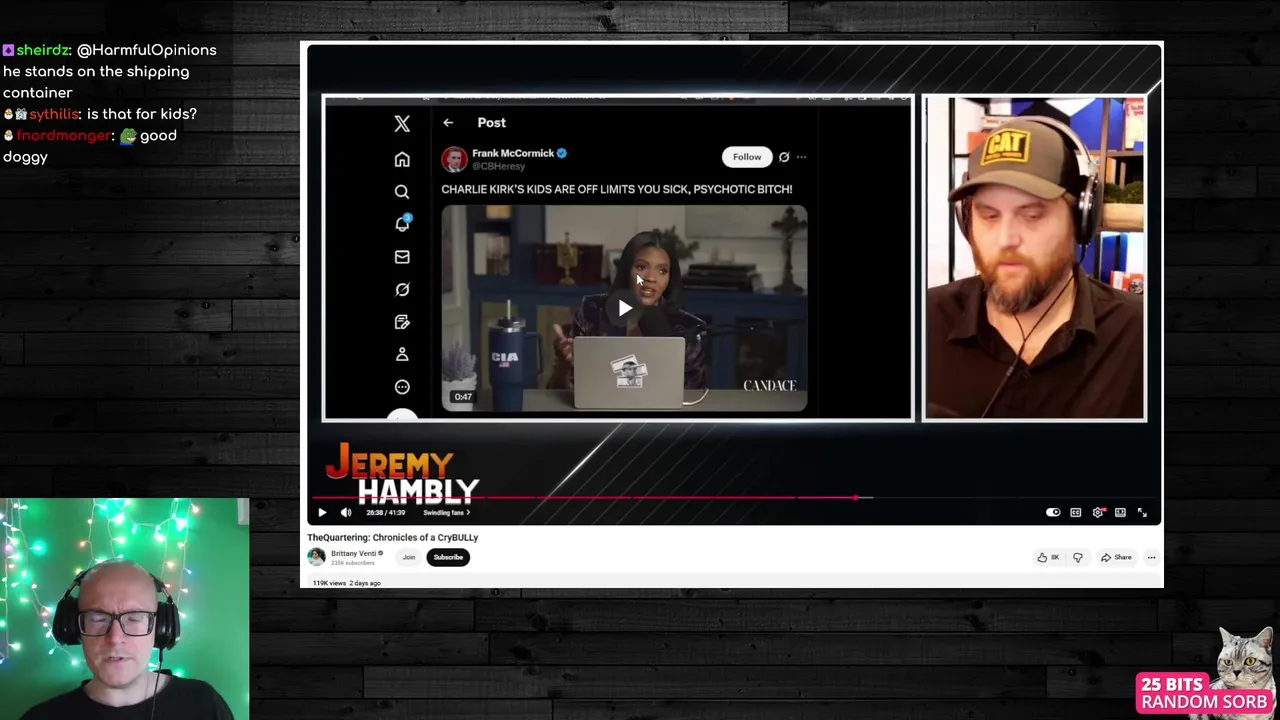Open the X search (Explore) icon
The height and width of the screenshot is (720, 1280).
tap(402, 191)
